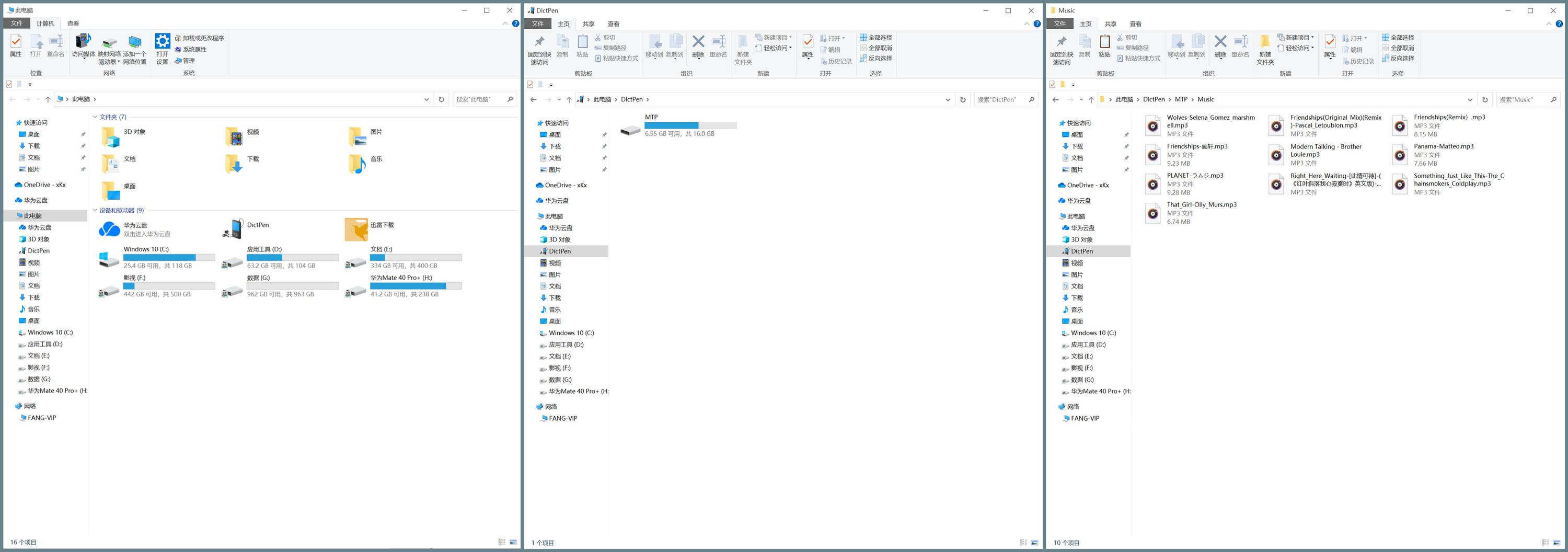Select That_Girl-Olly_Murs.mp3 in Music window
Image resolution: width=1568 pixels, height=552 pixels.
point(1191,213)
